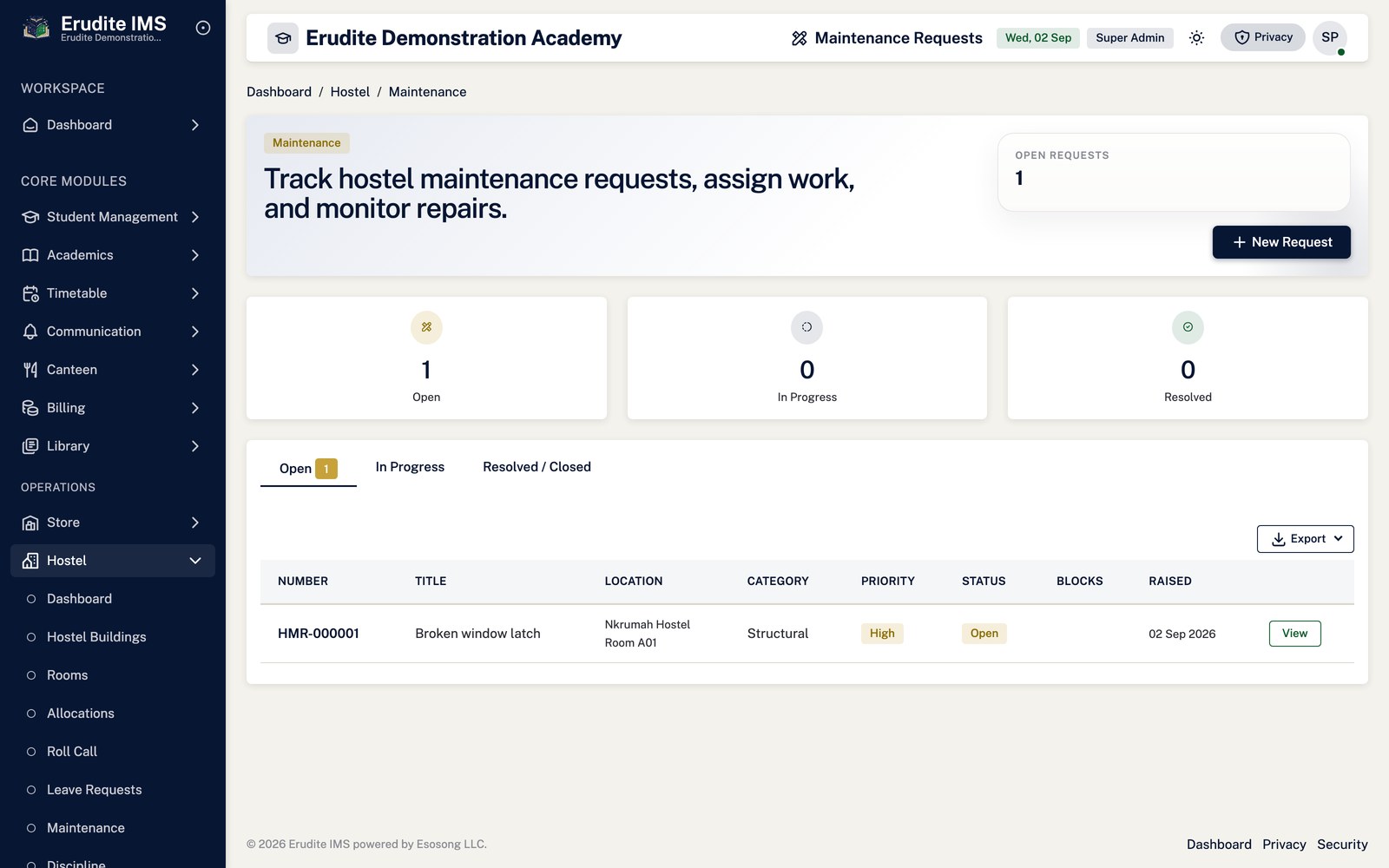Select the Open tab
Screen dimensions: 1389x868
(x=308, y=469)
